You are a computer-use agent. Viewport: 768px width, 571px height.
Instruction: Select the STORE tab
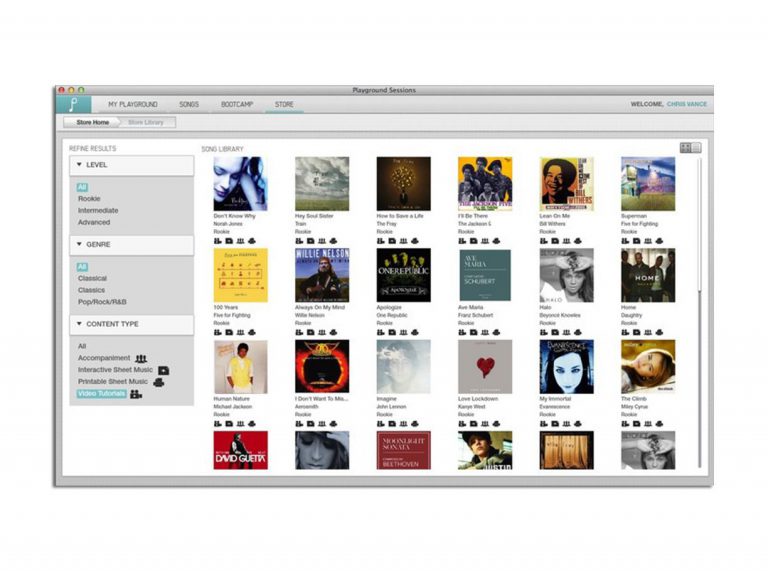tap(284, 104)
